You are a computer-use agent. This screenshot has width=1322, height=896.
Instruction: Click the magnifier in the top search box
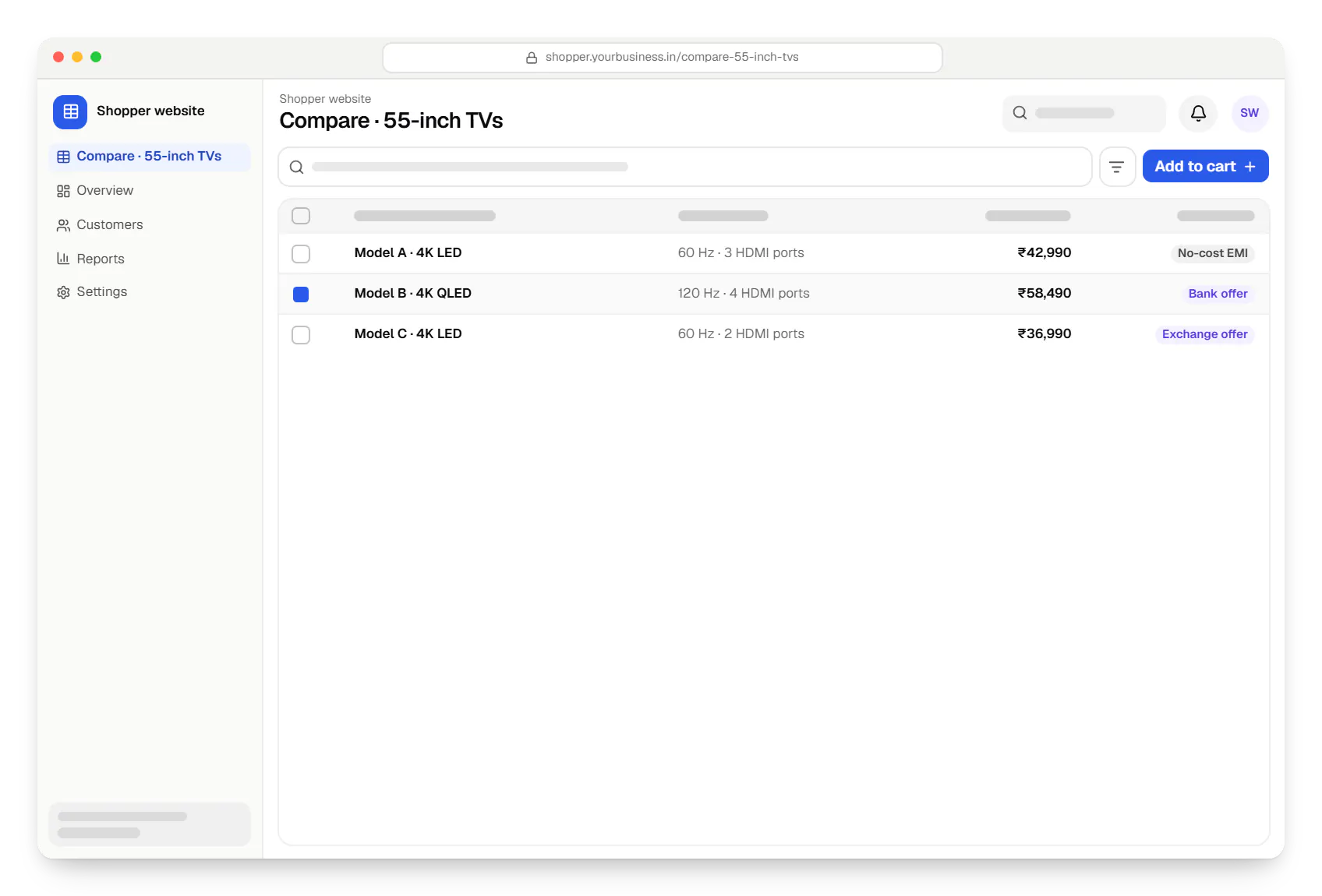click(x=1020, y=113)
